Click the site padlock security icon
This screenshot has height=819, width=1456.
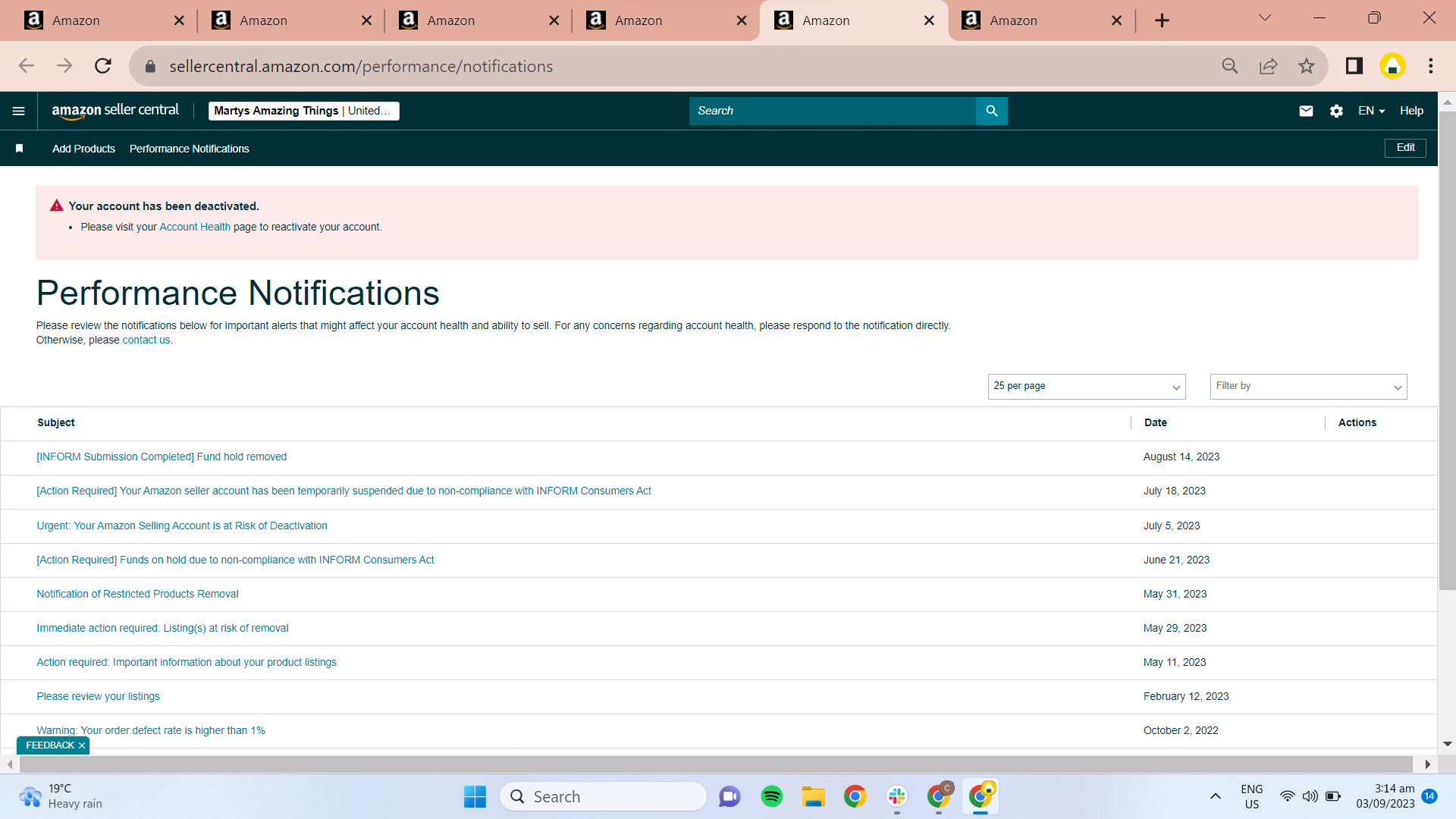click(150, 66)
